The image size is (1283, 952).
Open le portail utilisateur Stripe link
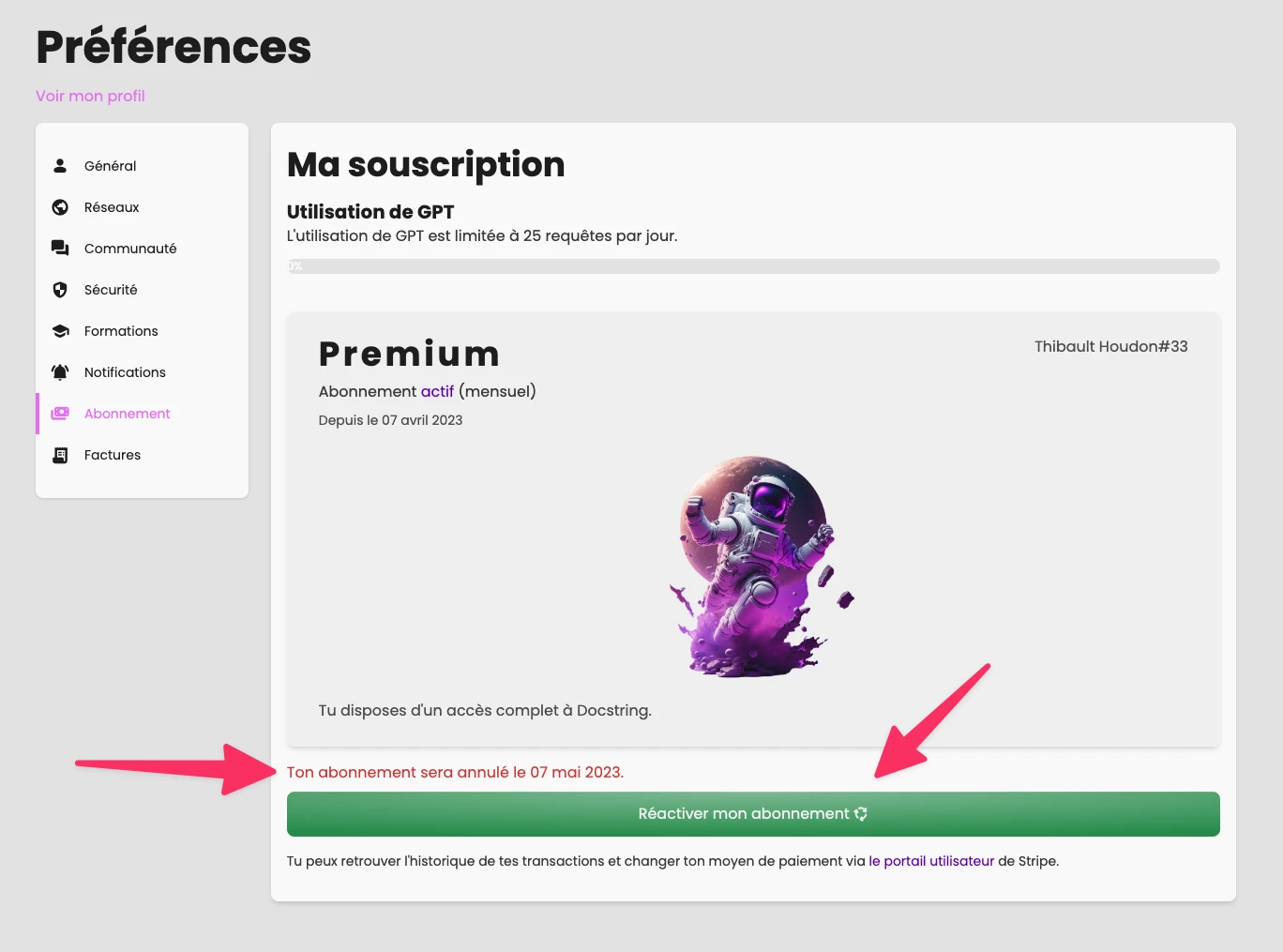coord(931,861)
